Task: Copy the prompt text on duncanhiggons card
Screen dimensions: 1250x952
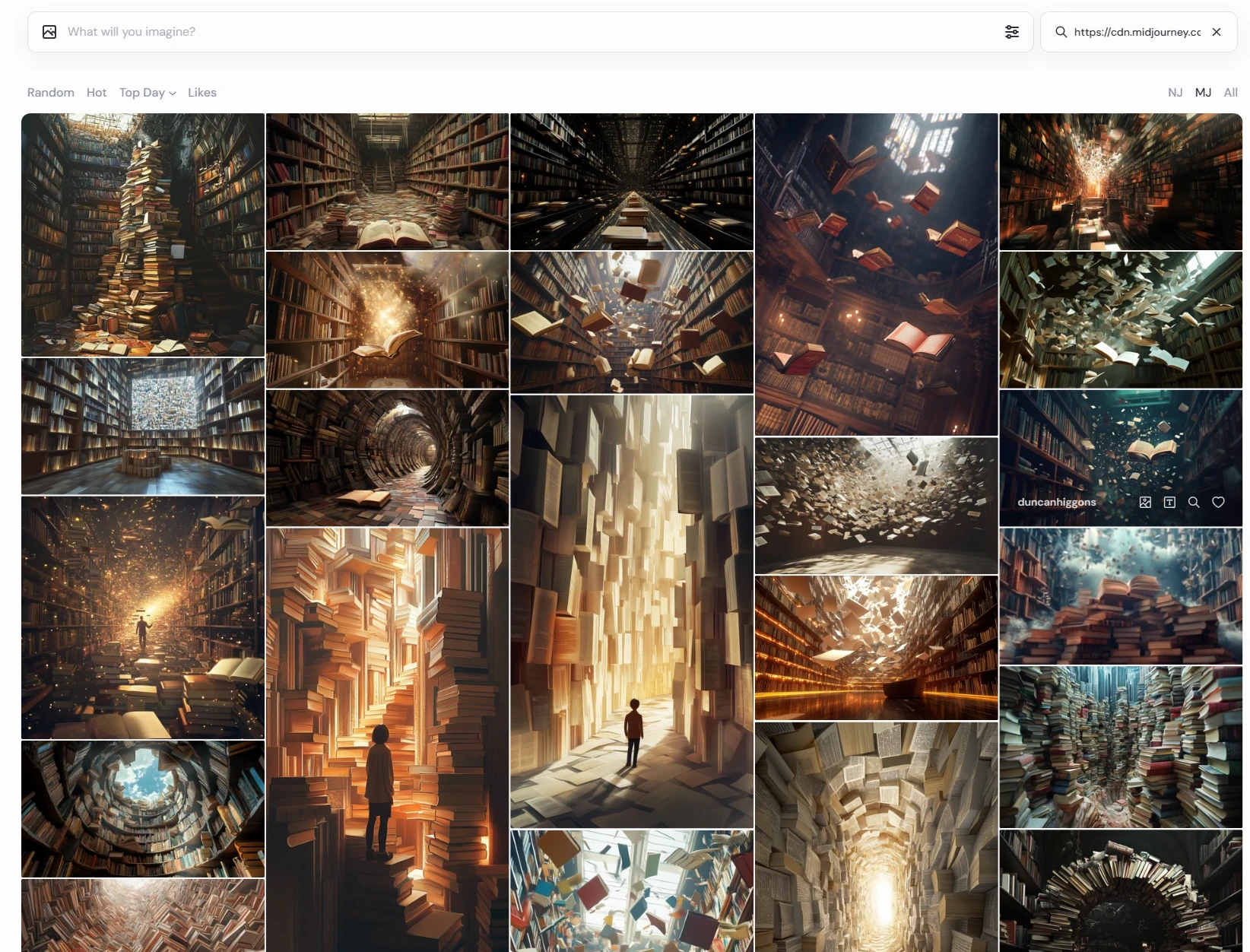Action: pyautogui.click(x=1169, y=502)
